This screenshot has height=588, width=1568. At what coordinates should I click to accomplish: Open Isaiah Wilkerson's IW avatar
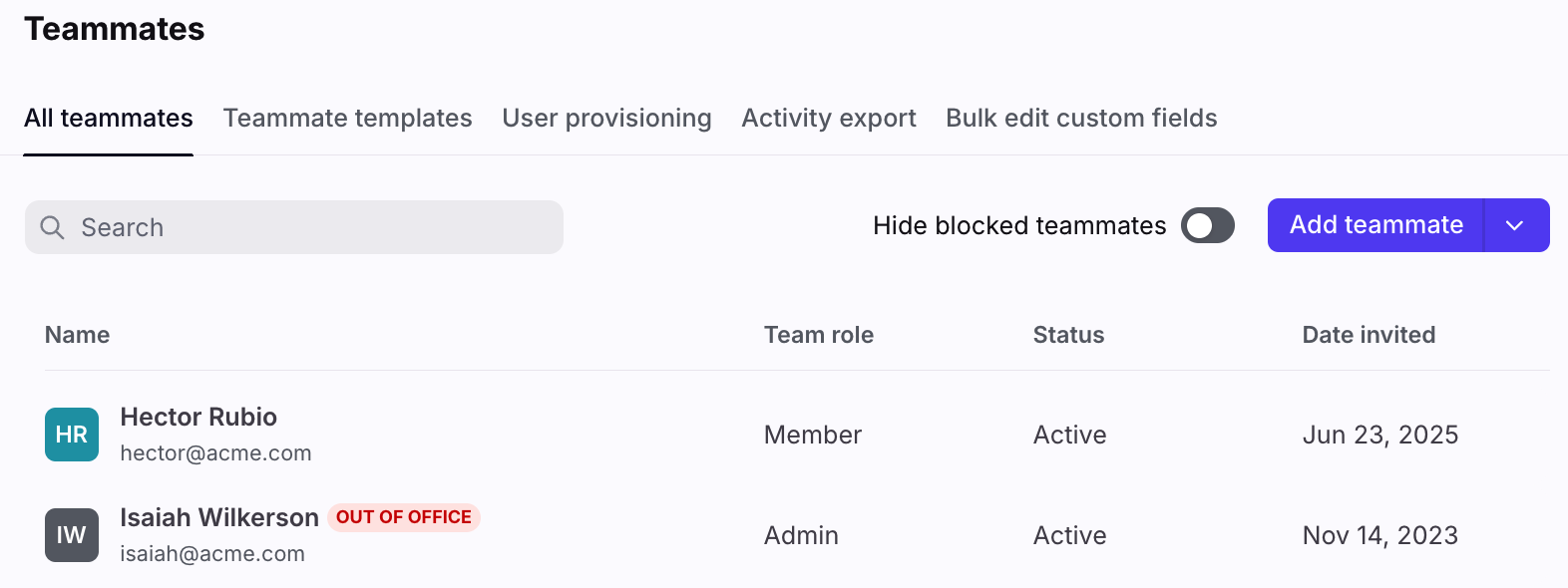(72, 535)
